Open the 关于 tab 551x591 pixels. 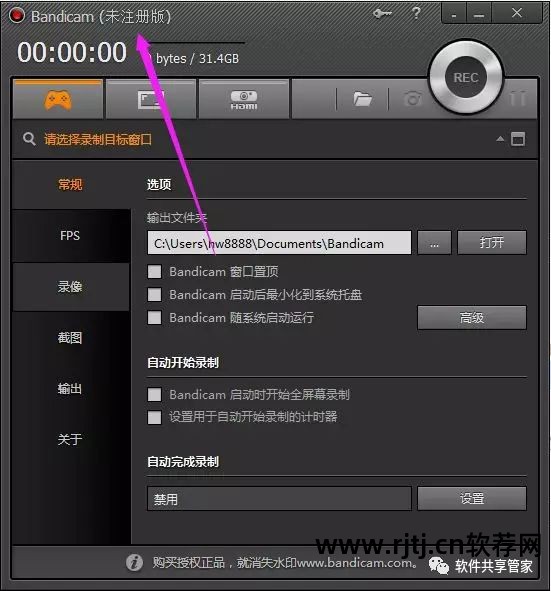[70, 439]
